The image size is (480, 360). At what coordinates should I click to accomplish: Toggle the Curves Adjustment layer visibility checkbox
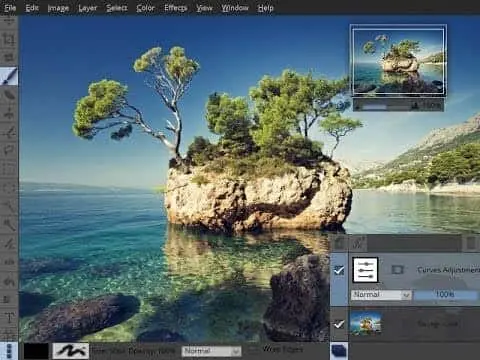(339, 270)
